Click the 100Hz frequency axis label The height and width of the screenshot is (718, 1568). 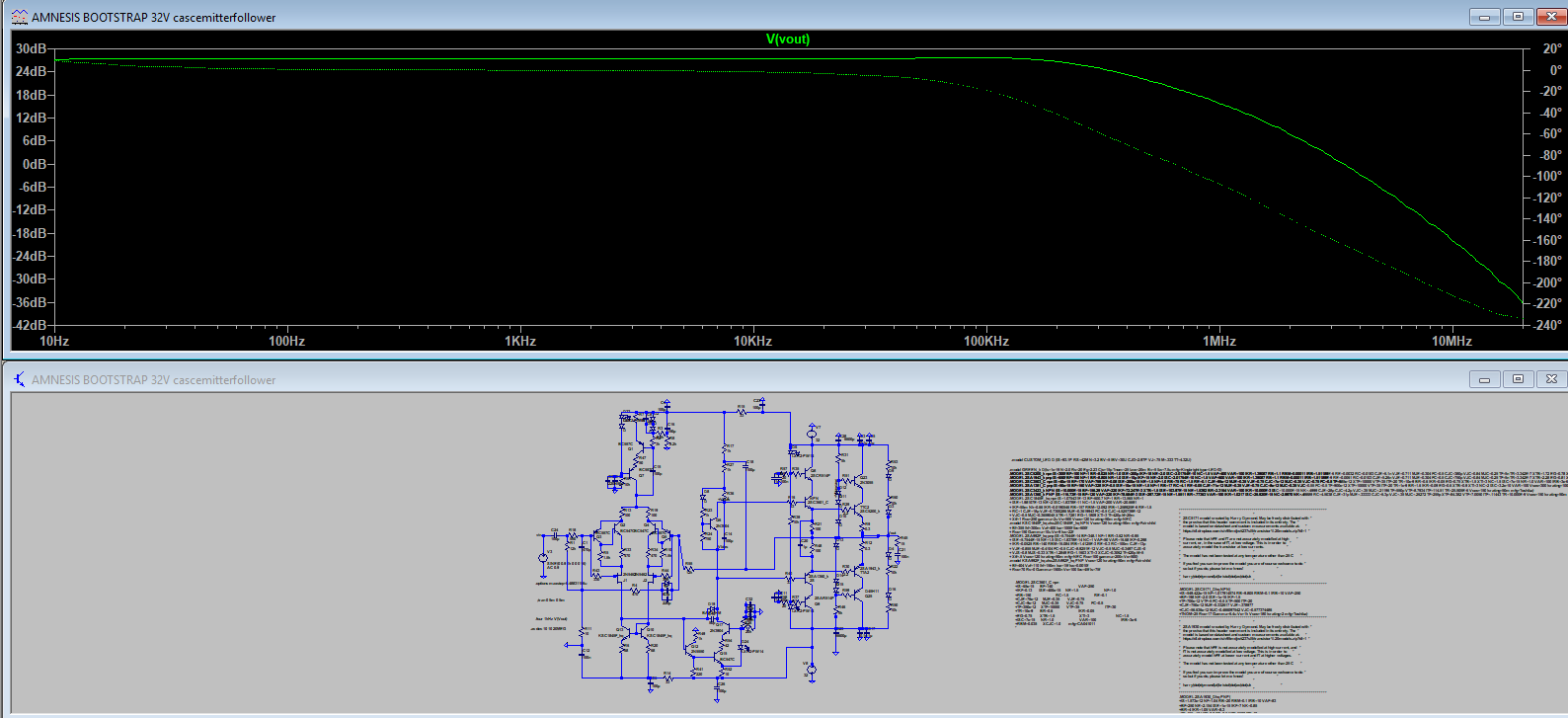287,341
